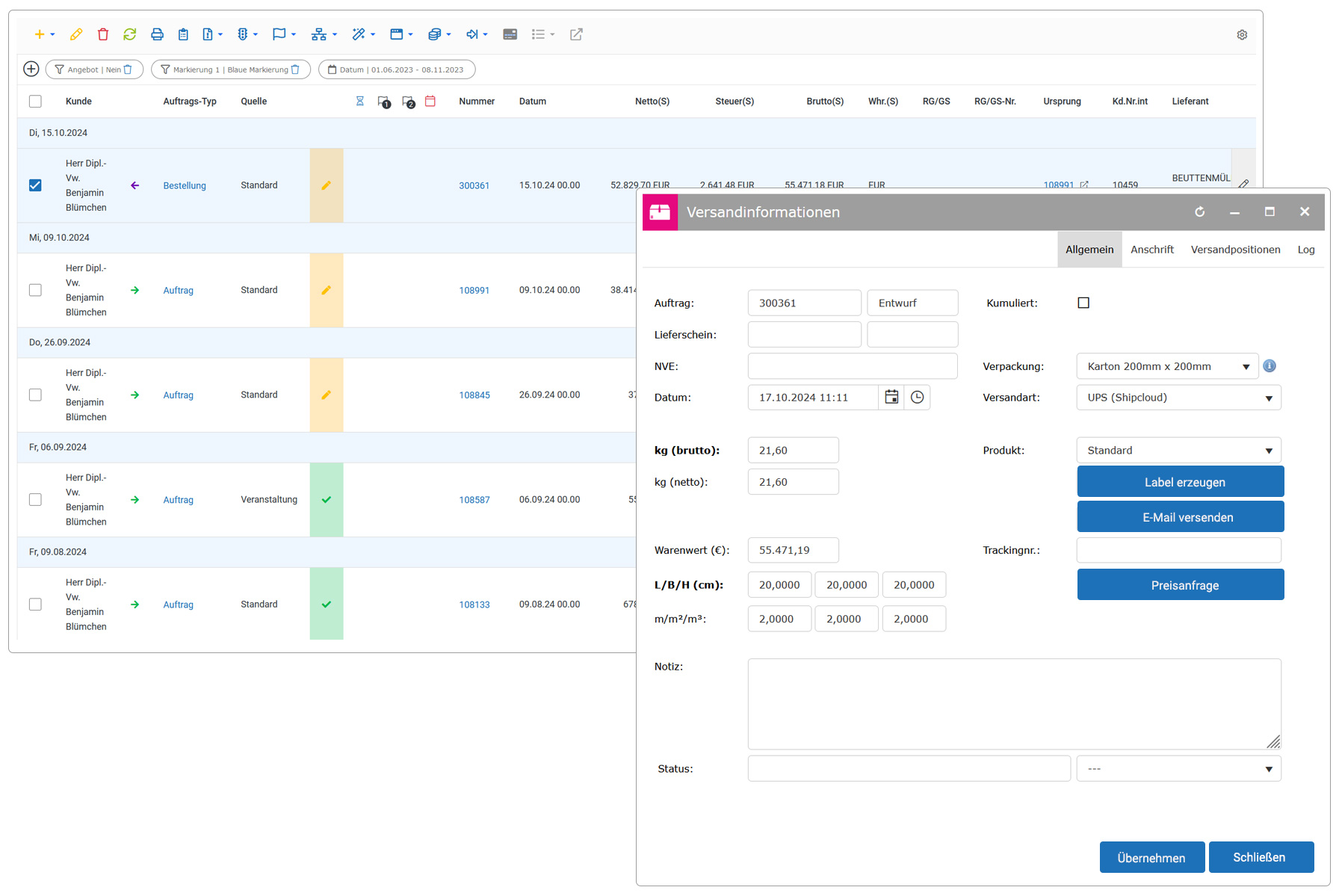Expand the arrow next to magic wand icon
This screenshot has width=1339, height=896.
point(373,35)
